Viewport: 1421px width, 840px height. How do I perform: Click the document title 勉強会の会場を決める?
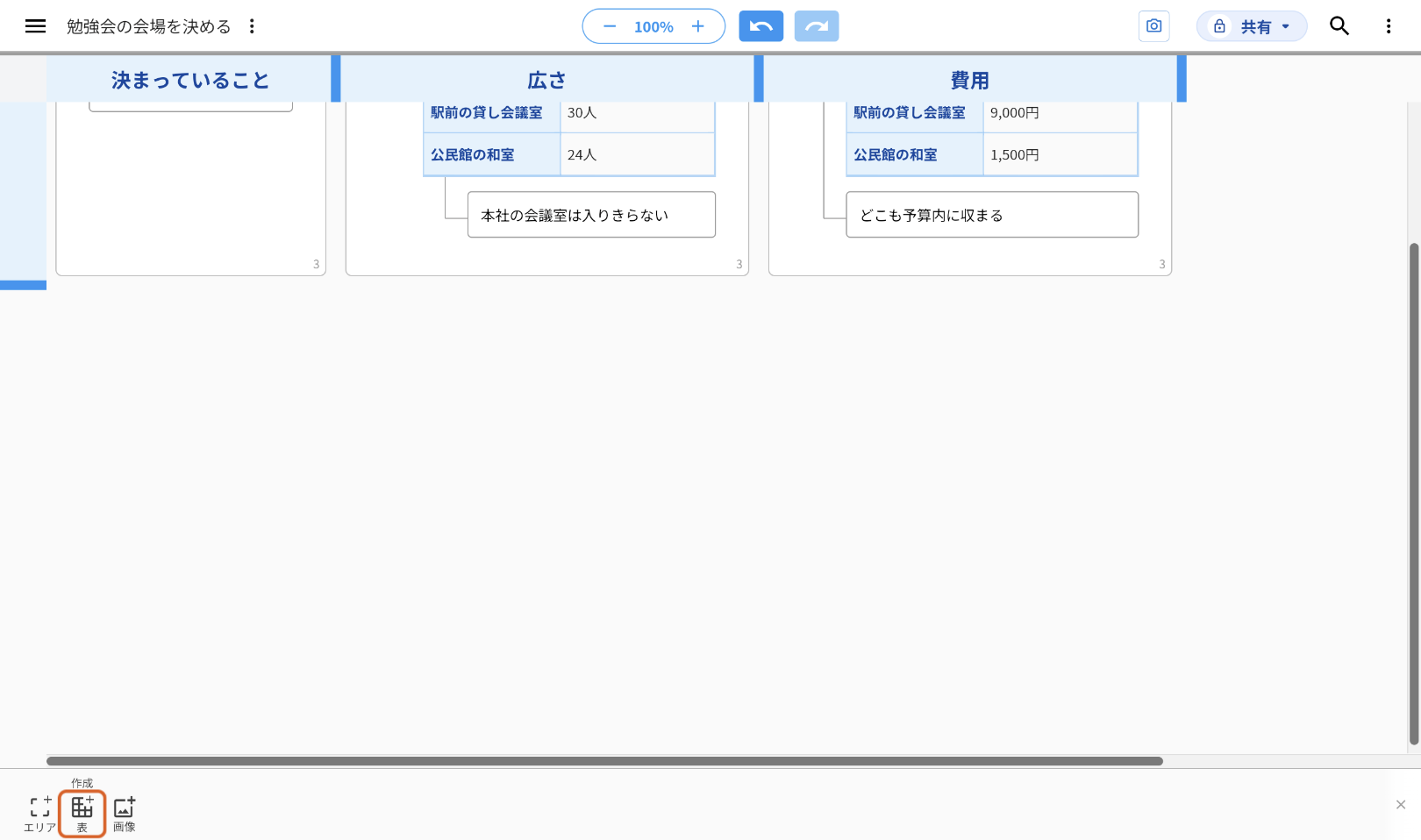149,26
